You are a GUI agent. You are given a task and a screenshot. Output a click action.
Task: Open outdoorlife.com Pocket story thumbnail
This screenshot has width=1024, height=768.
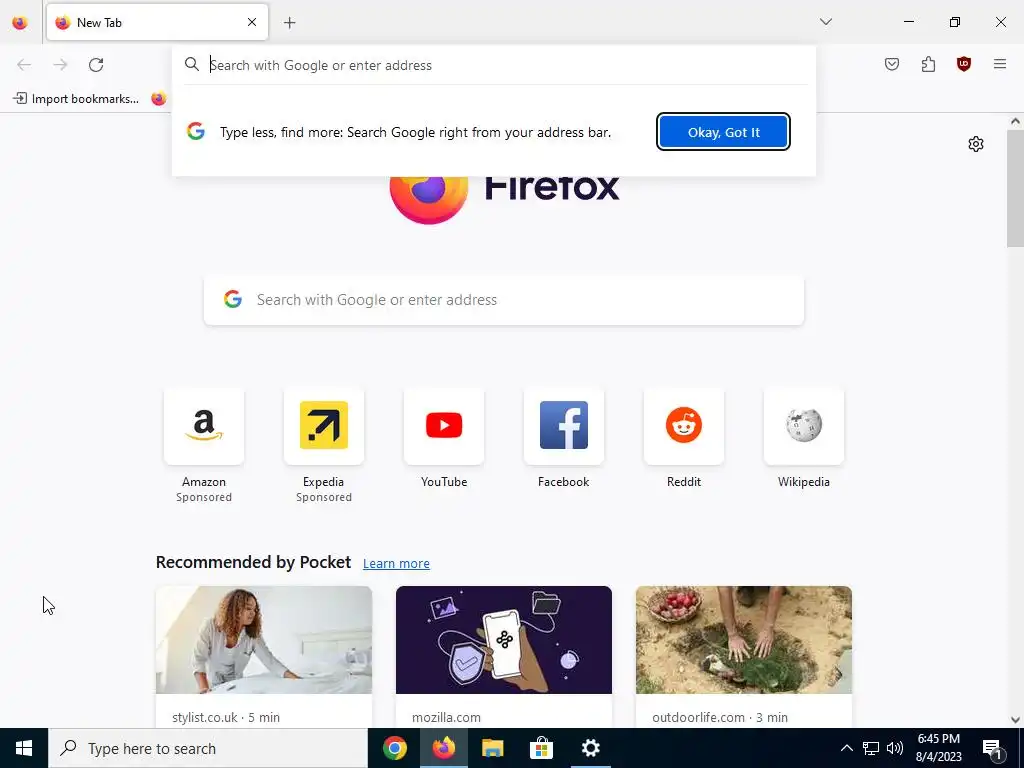[744, 640]
